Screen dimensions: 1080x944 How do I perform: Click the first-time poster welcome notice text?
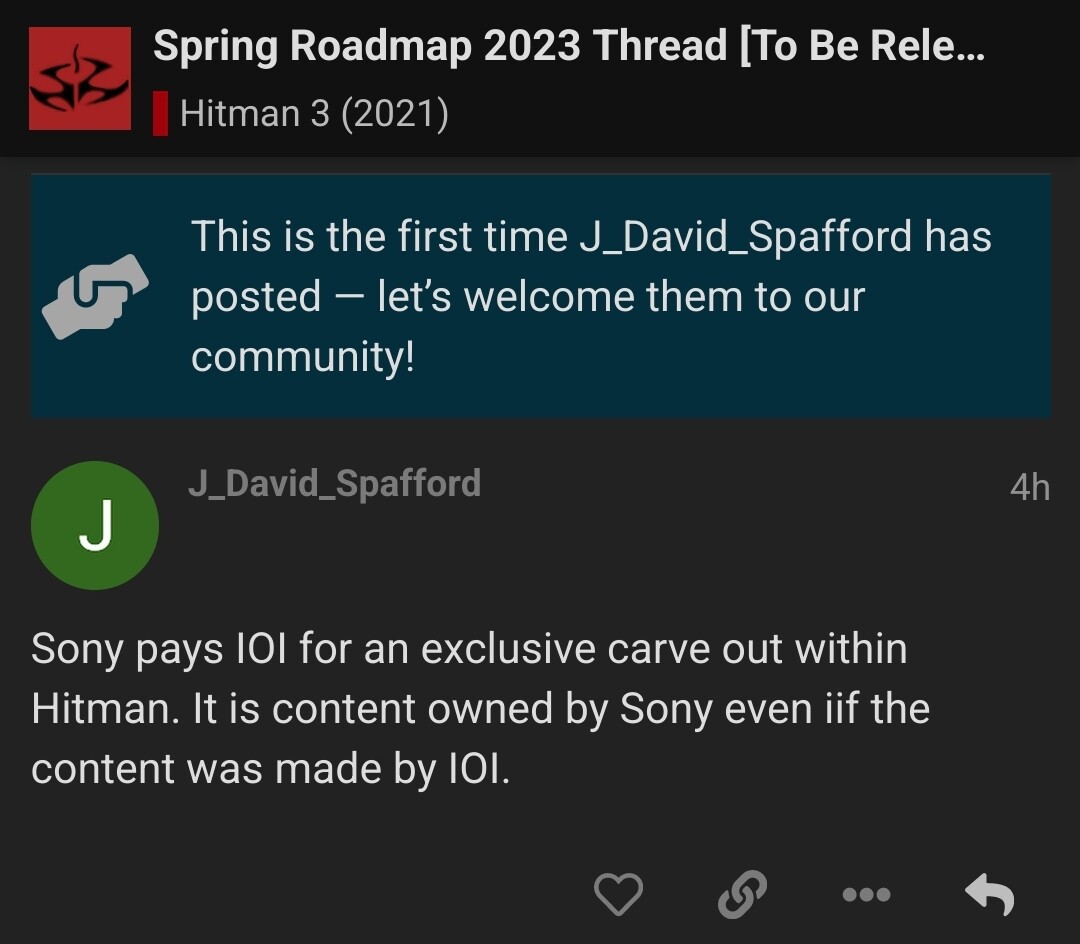pos(590,296)
